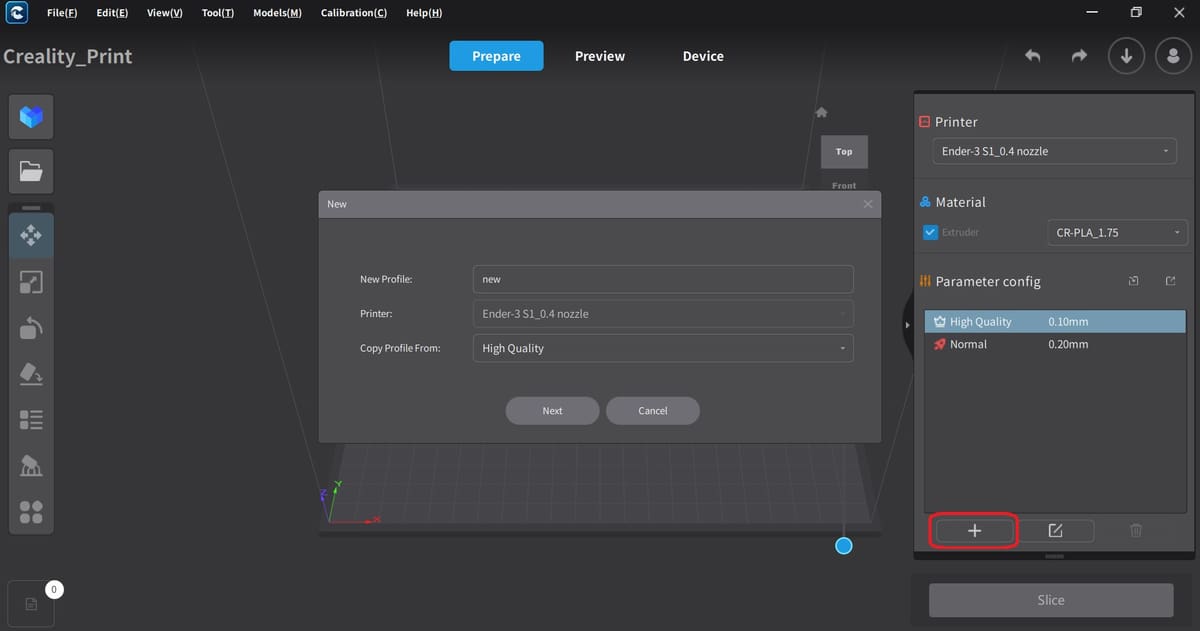Click the Material section heading

960,202
